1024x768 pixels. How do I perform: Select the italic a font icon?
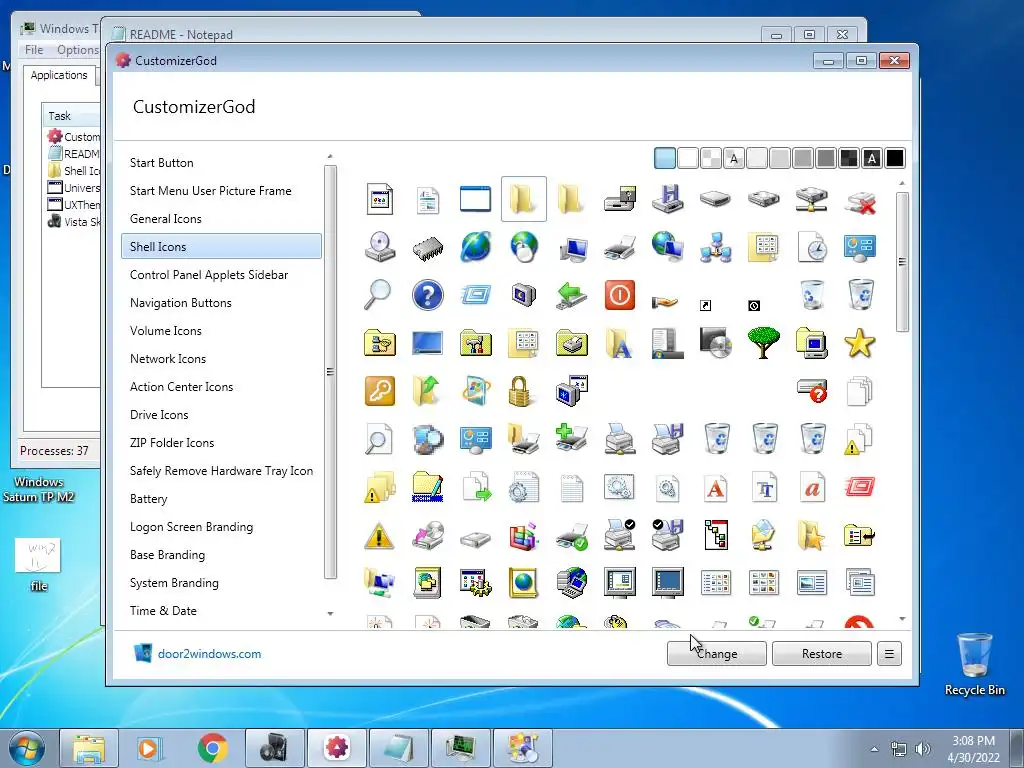click(812, 487)
